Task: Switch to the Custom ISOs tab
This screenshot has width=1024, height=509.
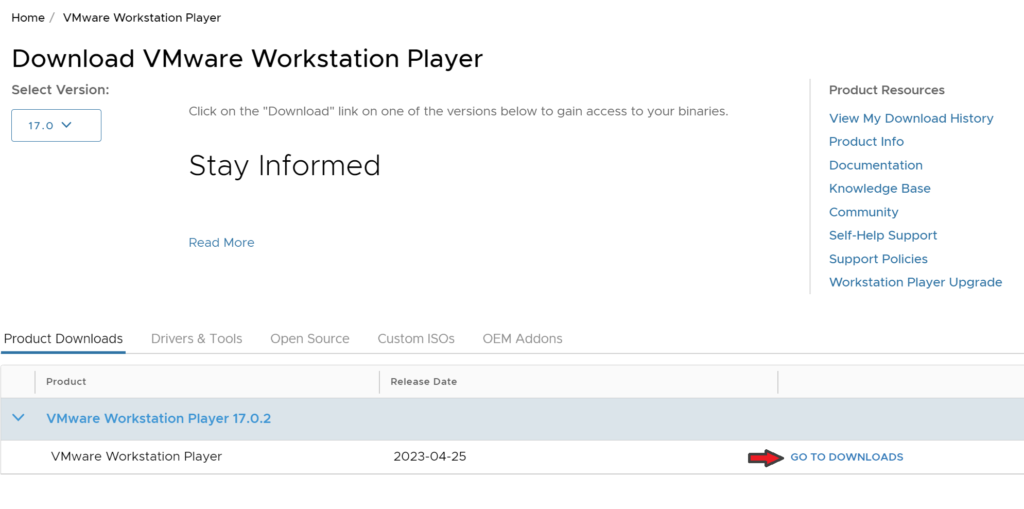Action: (416, 338)
